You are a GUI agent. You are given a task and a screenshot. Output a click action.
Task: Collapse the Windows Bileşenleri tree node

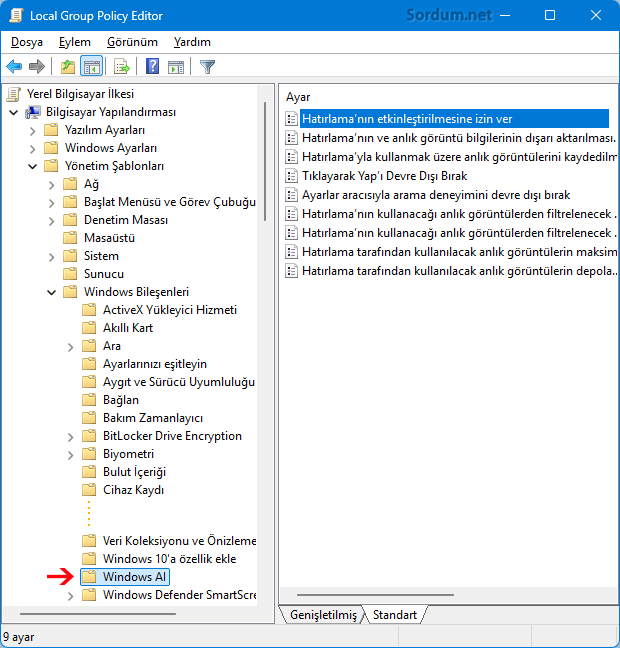[51, 292]
